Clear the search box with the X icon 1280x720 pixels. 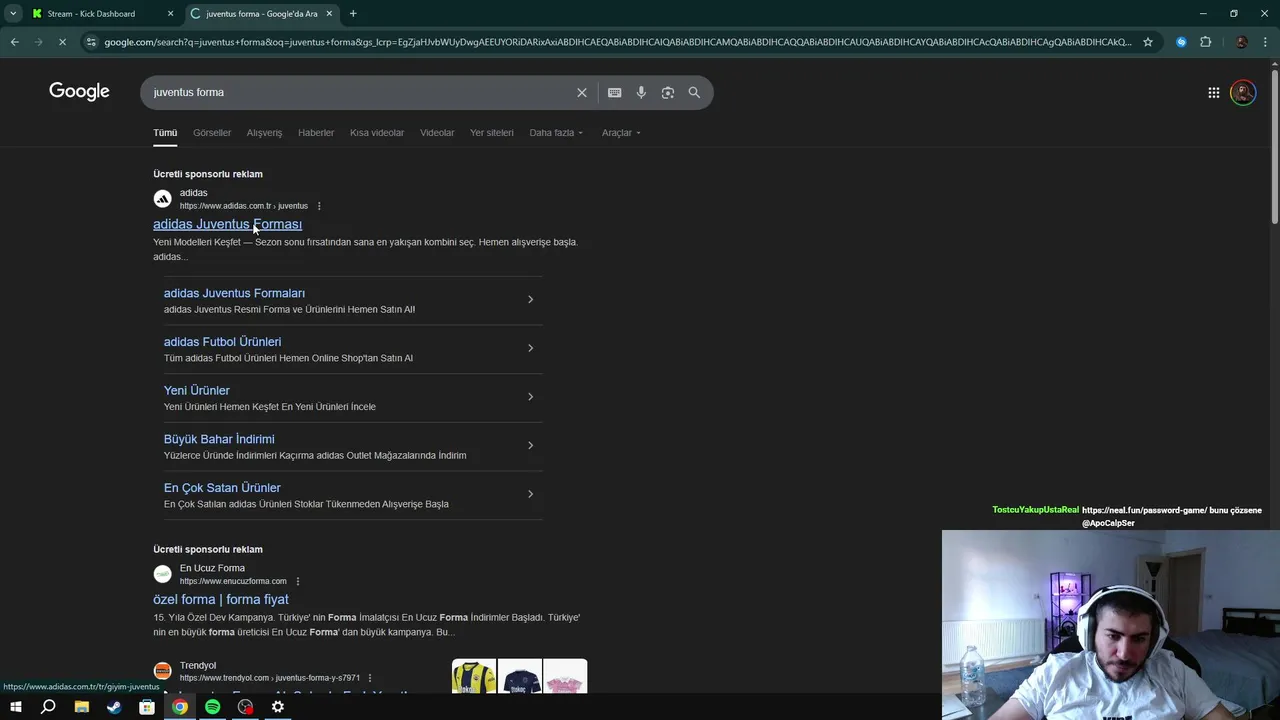[581, 92]
